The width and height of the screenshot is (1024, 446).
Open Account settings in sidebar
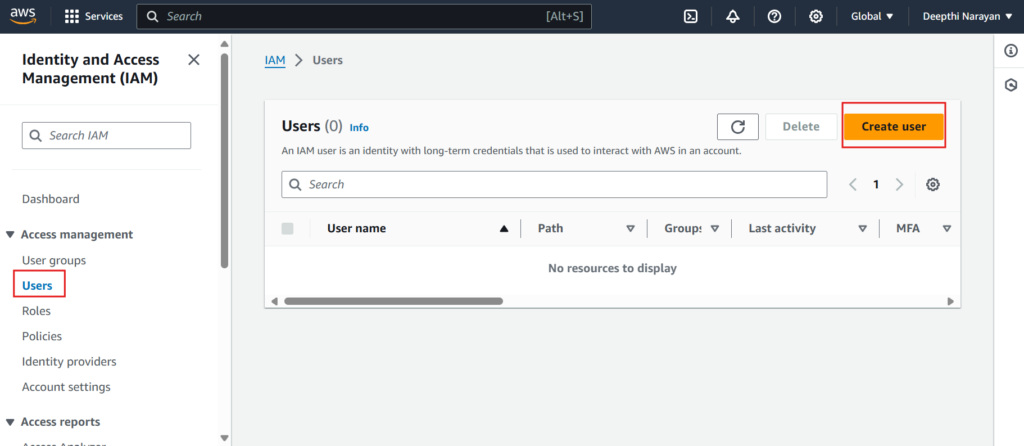pos(67,387)
